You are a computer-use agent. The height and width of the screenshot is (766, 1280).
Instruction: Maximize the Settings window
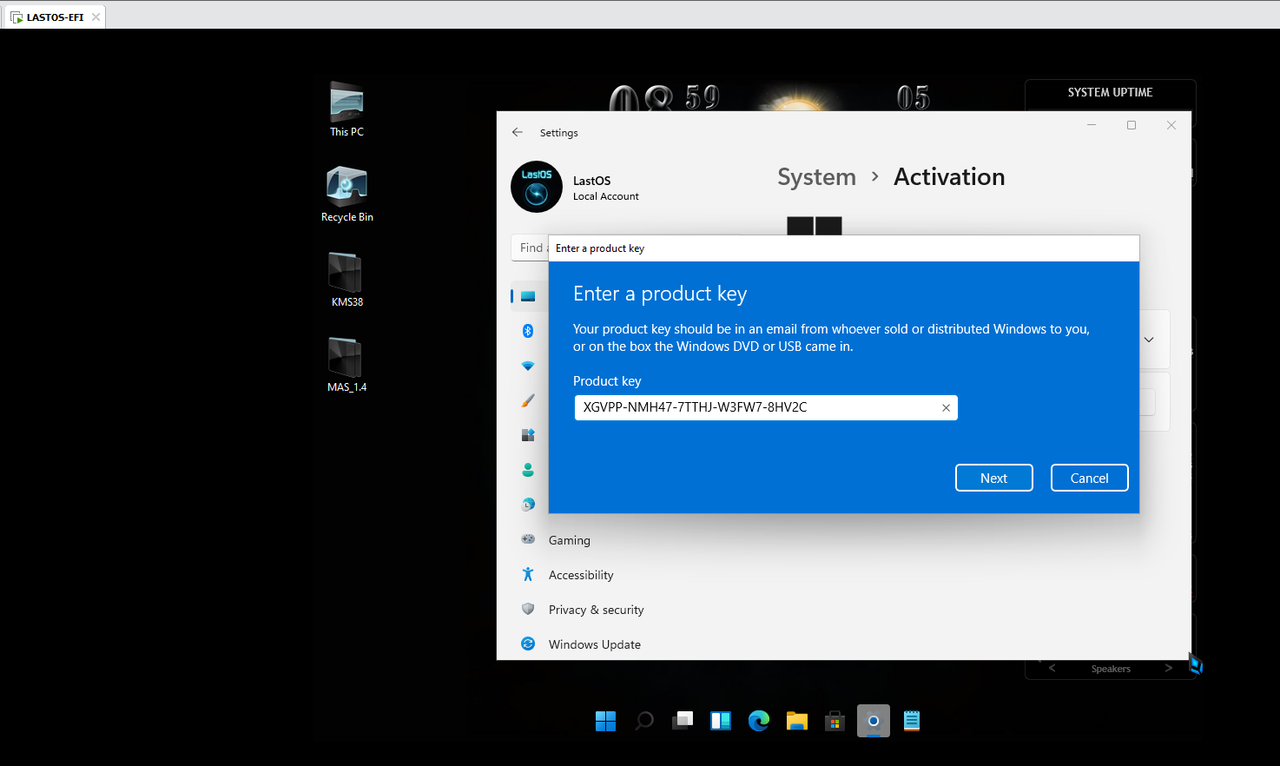1131,125
